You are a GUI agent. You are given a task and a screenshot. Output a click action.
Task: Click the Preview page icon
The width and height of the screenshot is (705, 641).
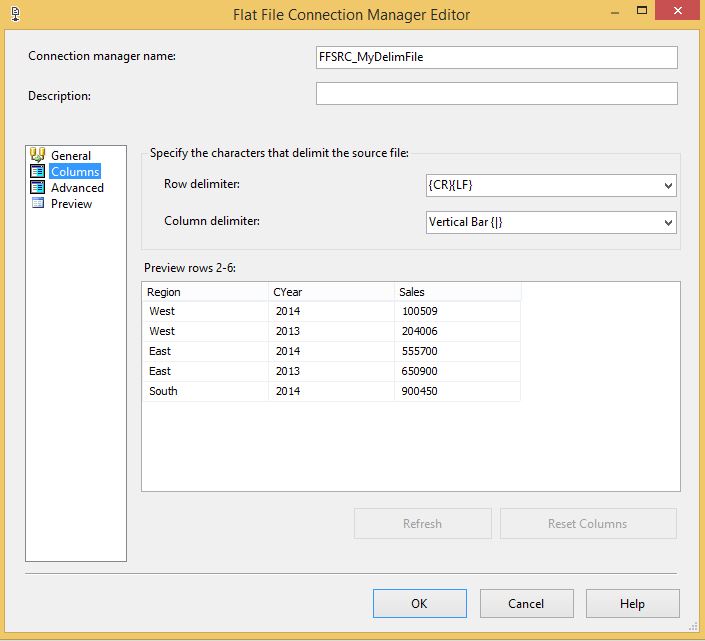[x=38, y=204]
